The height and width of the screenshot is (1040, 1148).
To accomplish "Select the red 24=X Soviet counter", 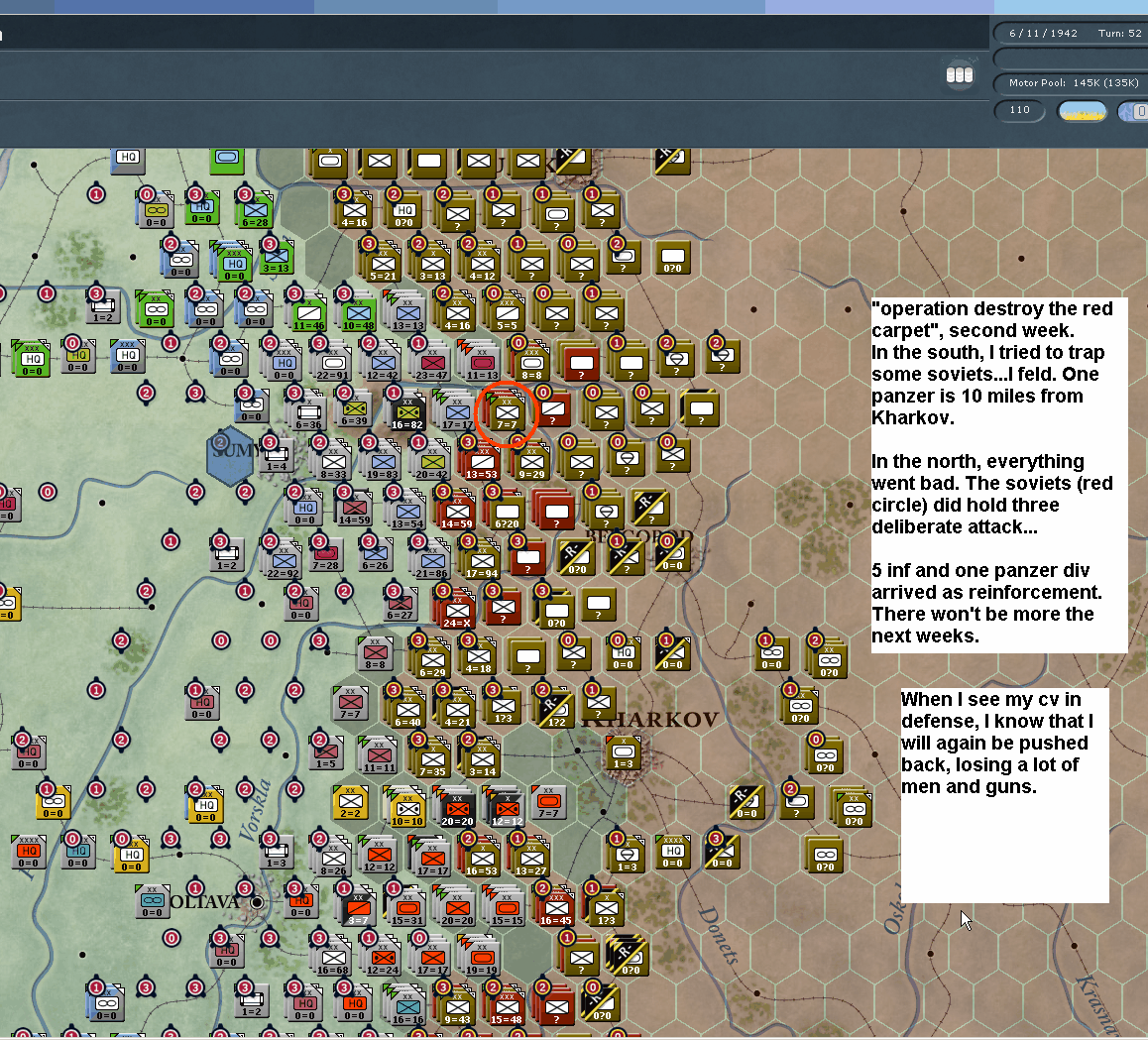I will [457, 613].
